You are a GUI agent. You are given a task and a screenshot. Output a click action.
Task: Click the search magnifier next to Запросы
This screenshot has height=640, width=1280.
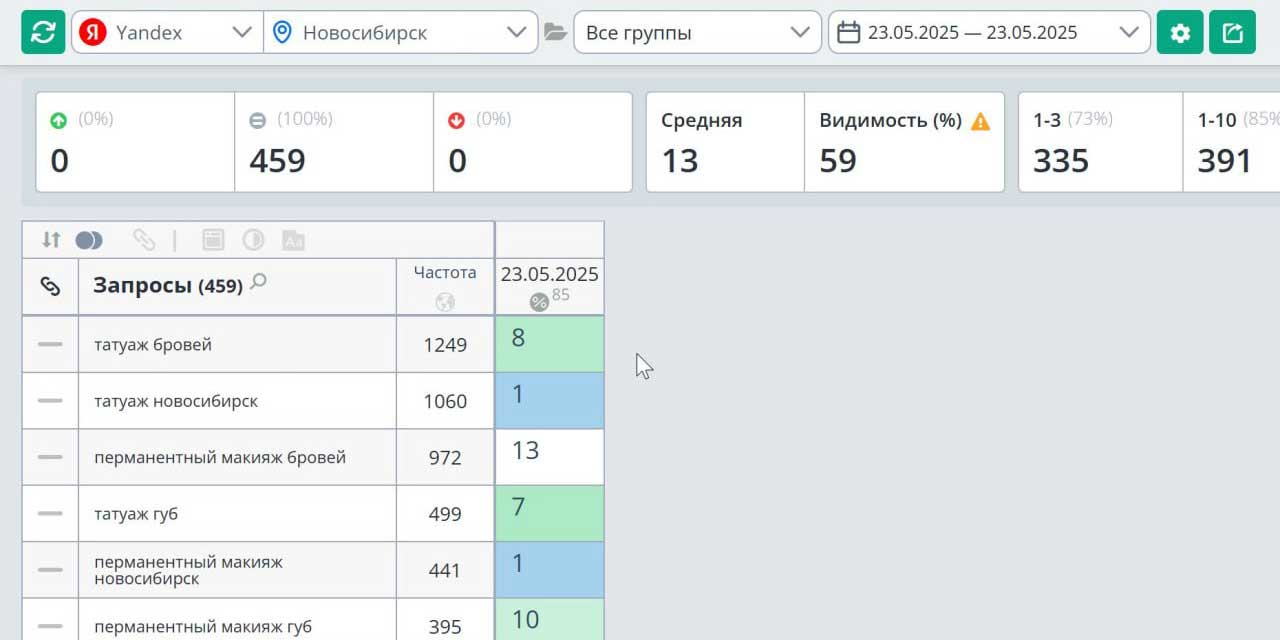point(258,283)
